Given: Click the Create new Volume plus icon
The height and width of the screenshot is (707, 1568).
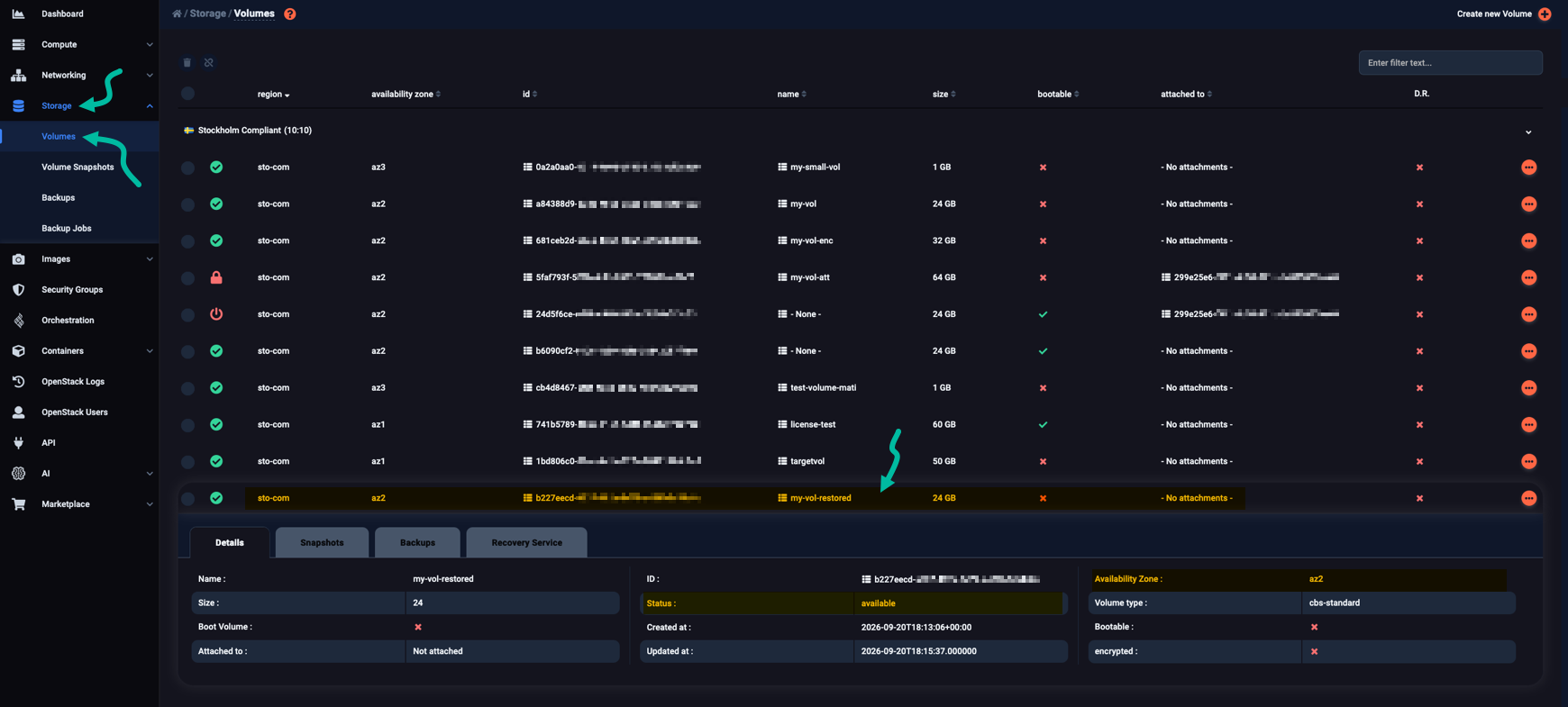Looking at the screenshot, I should pos(1545,14).
